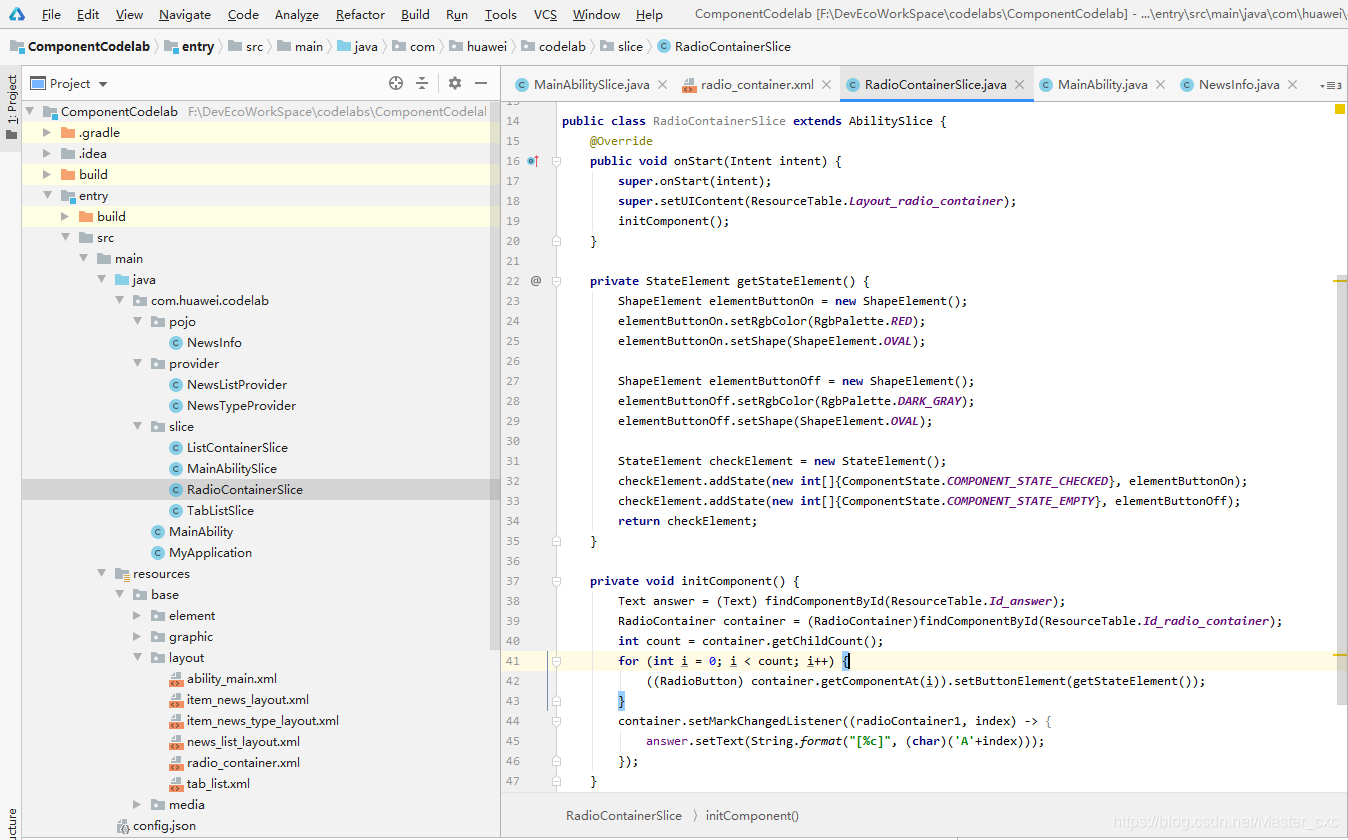1348x840 pixels.
Task: Expand the graphic resources folder
Action: (137, 636)
